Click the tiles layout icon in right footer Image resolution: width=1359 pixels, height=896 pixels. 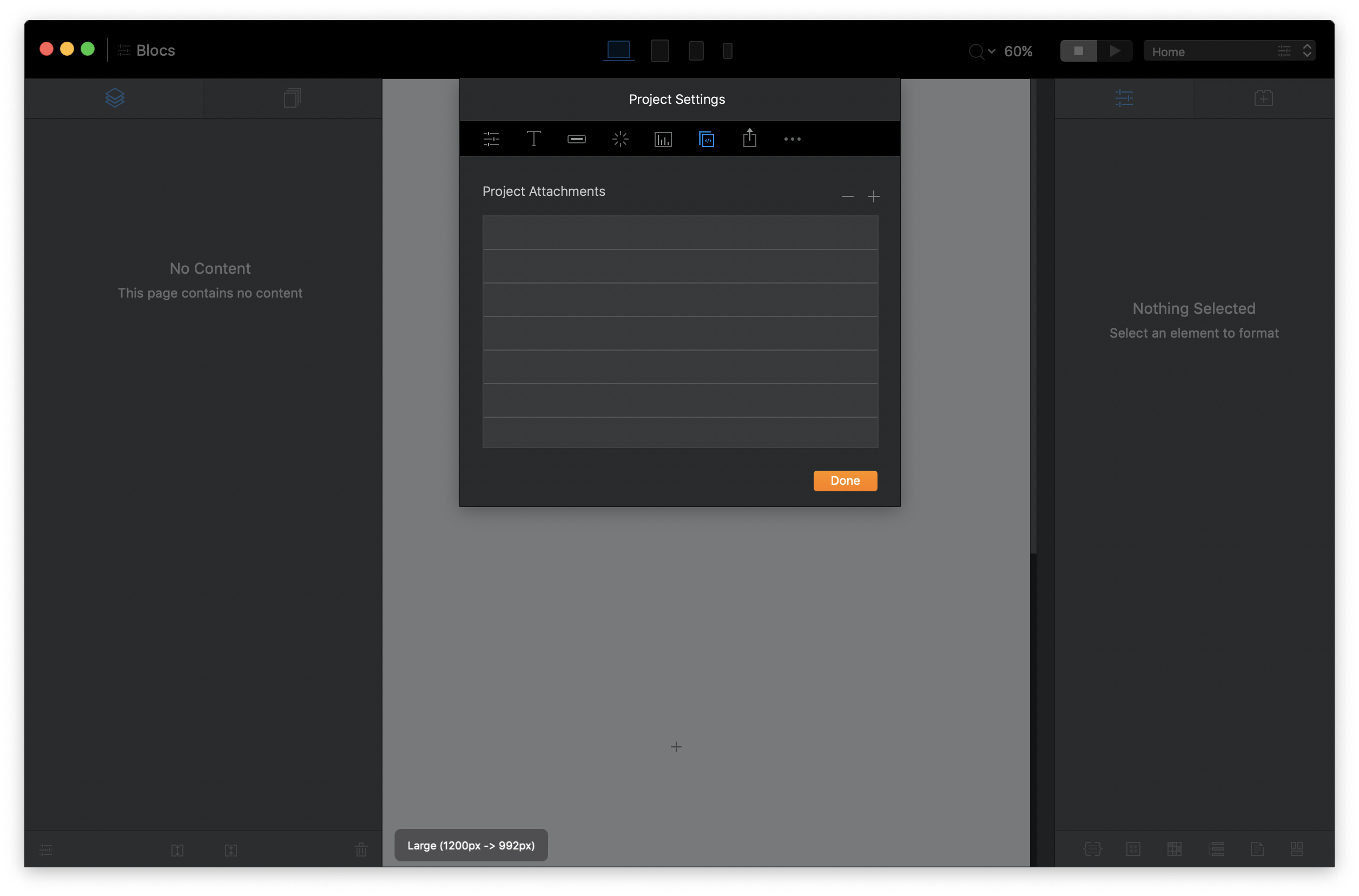1296,849
